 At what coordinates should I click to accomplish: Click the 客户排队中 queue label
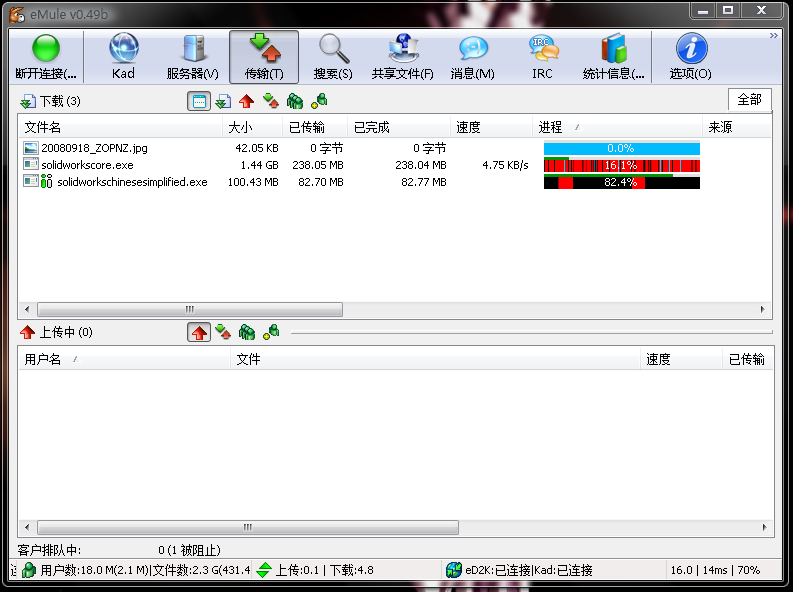click(49, 550)
